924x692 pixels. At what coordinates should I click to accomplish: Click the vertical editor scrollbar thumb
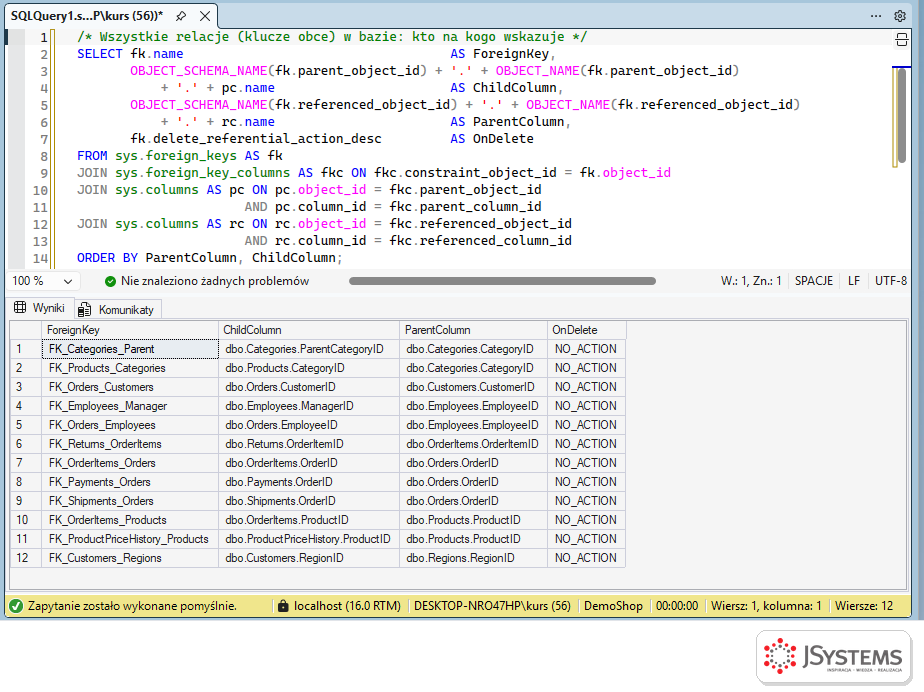coord(902,116)
